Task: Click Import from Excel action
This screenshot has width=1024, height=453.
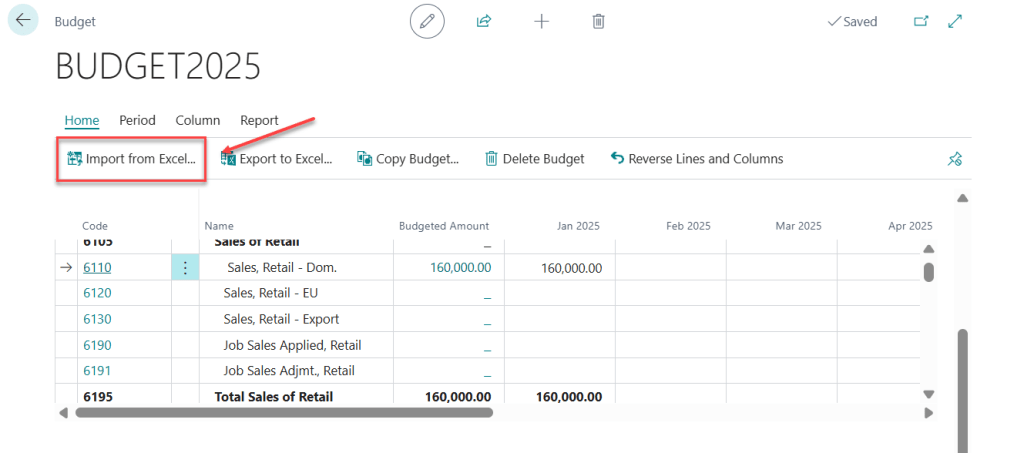Action: [x=131, y=159]
